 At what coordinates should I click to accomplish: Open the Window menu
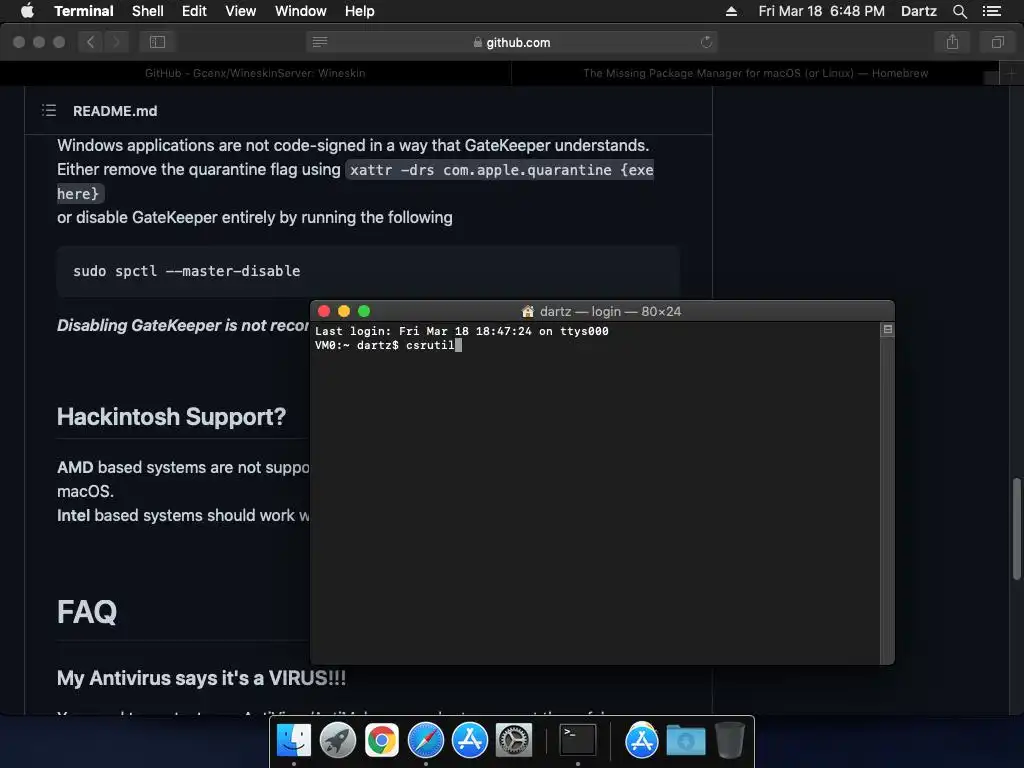300,11
